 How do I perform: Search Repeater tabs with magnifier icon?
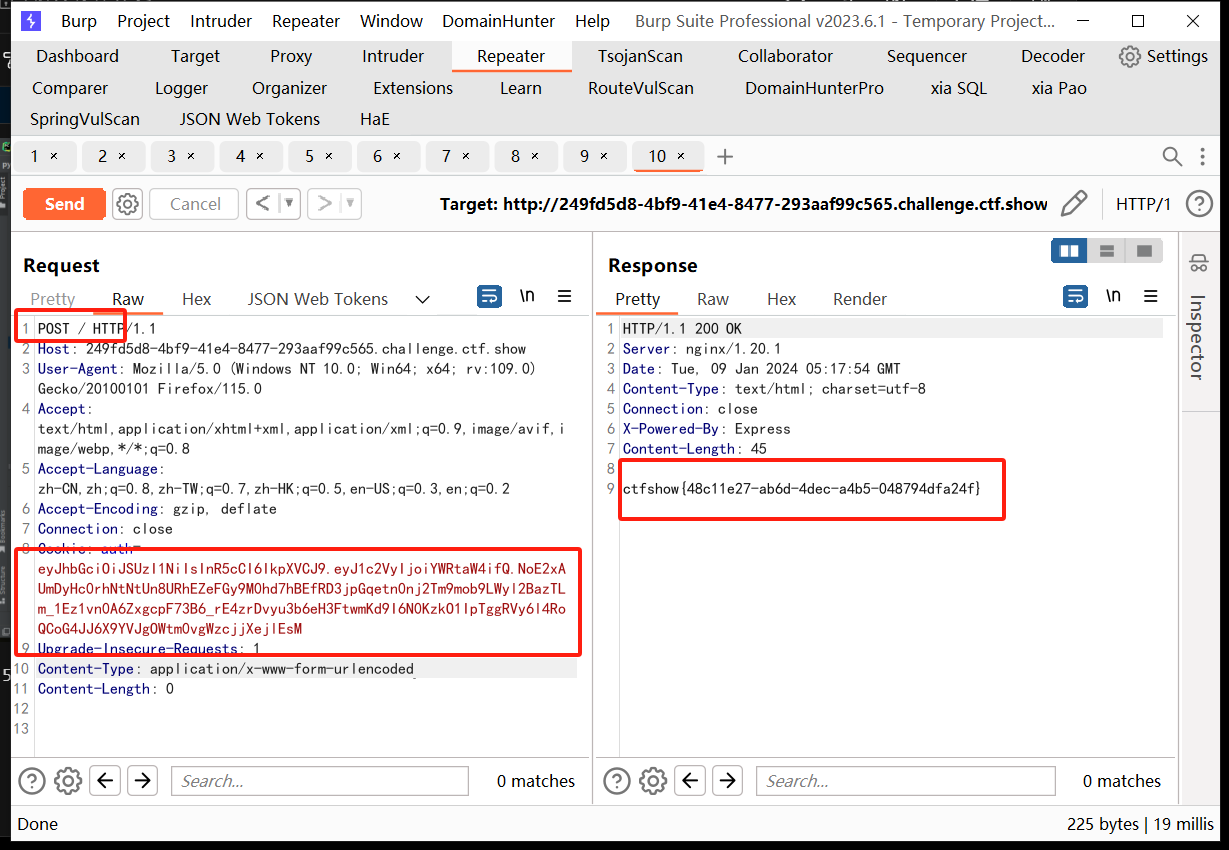coord(1172,156)
